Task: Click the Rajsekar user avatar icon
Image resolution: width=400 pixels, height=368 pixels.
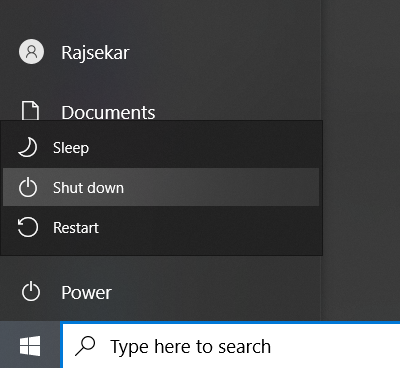Action: (31, 52)
